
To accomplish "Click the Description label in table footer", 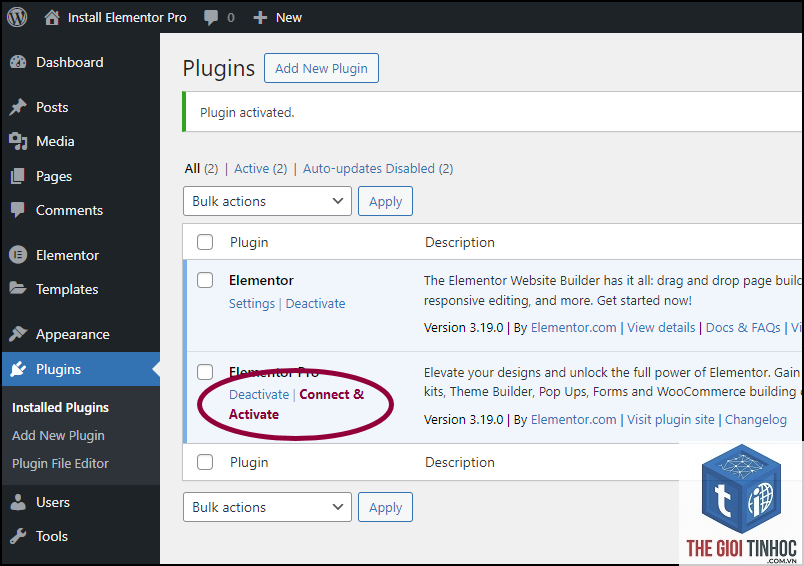I will point(459,462).
